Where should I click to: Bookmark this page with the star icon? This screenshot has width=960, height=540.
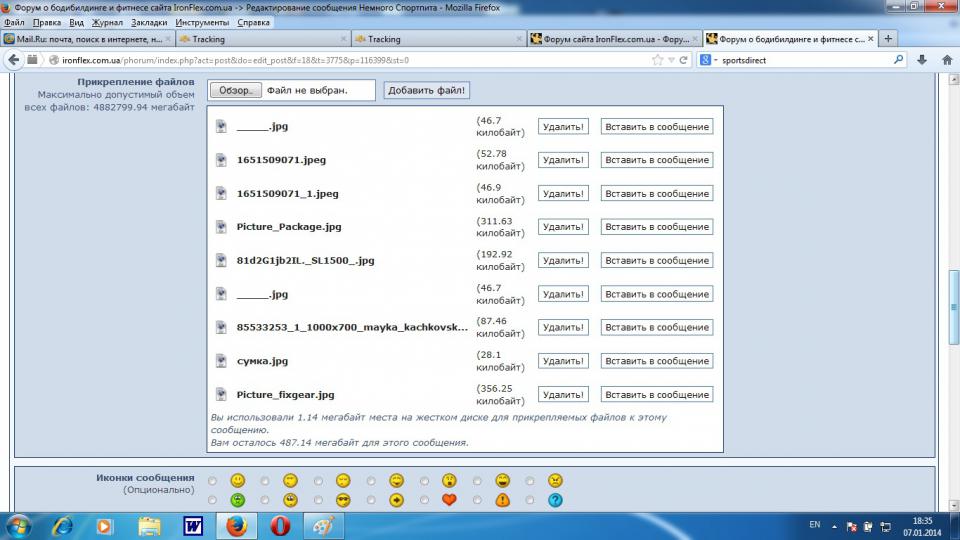pos(657,60)
